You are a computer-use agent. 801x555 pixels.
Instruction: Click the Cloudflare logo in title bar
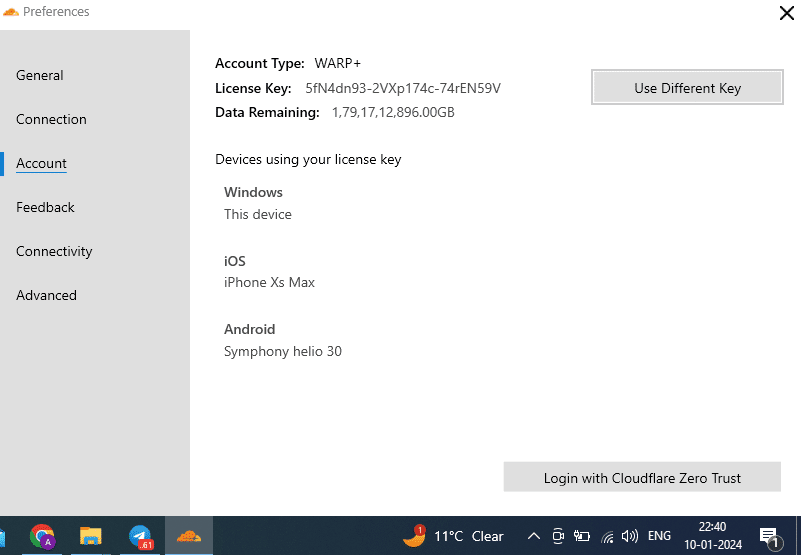10,11
